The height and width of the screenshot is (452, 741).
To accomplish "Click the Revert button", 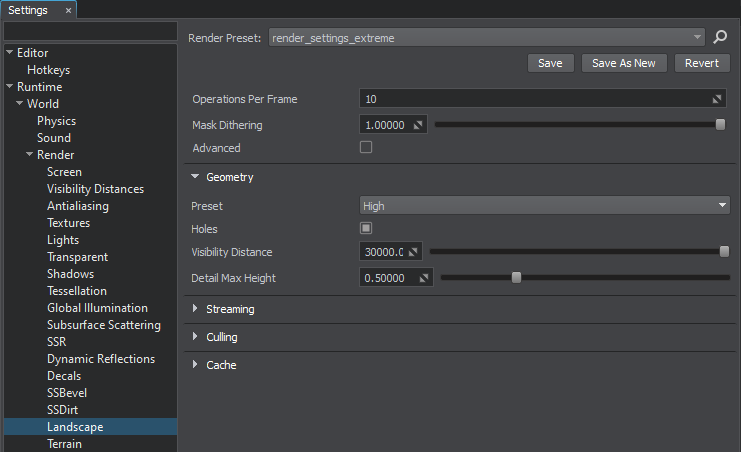I will point(702,63).
